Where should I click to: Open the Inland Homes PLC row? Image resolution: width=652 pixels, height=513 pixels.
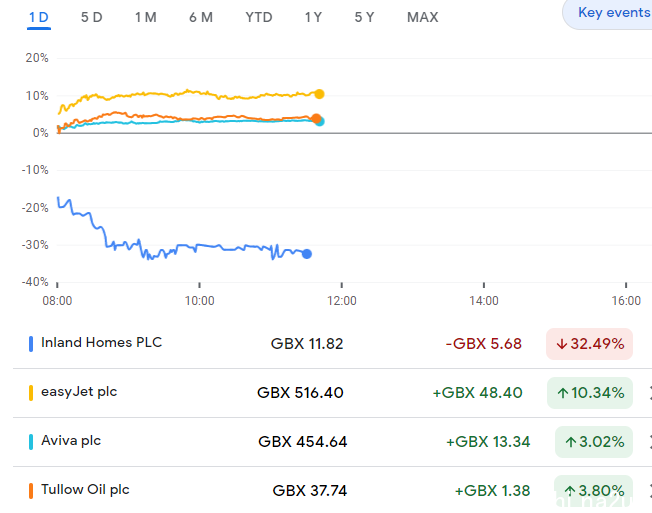(x=332, y=344)
